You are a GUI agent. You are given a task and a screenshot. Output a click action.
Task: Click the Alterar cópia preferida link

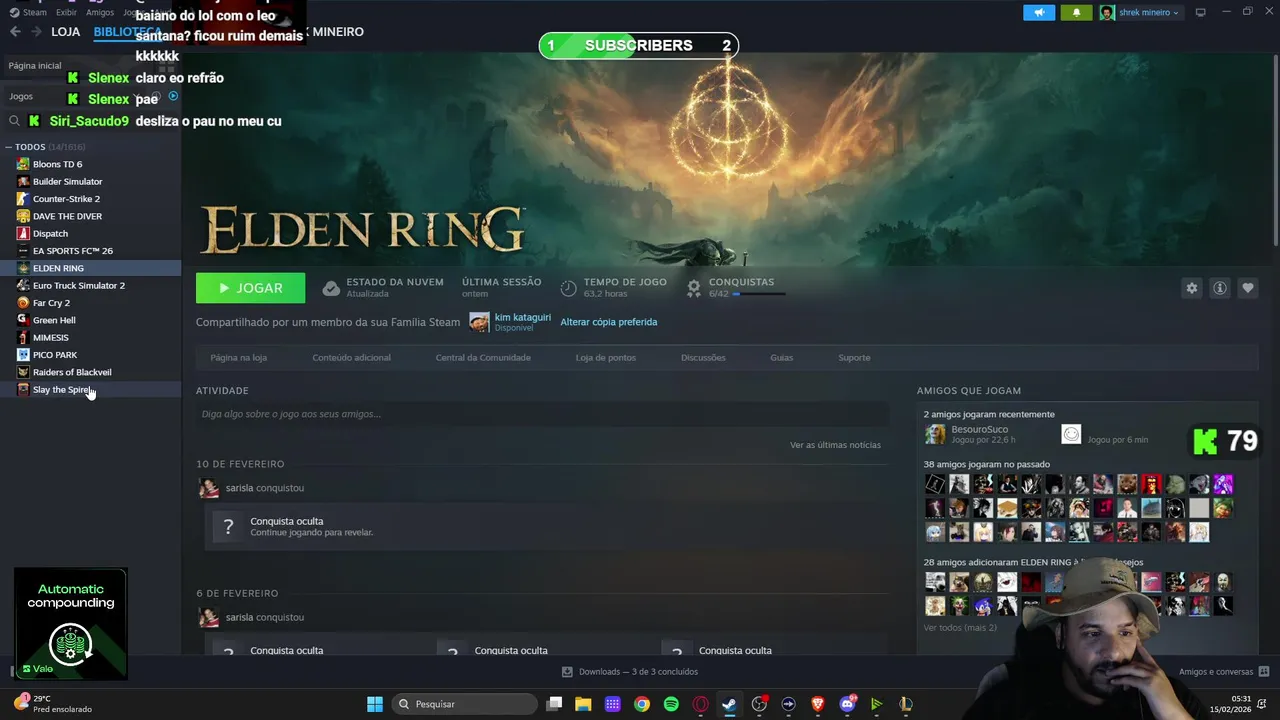(608, 322)
